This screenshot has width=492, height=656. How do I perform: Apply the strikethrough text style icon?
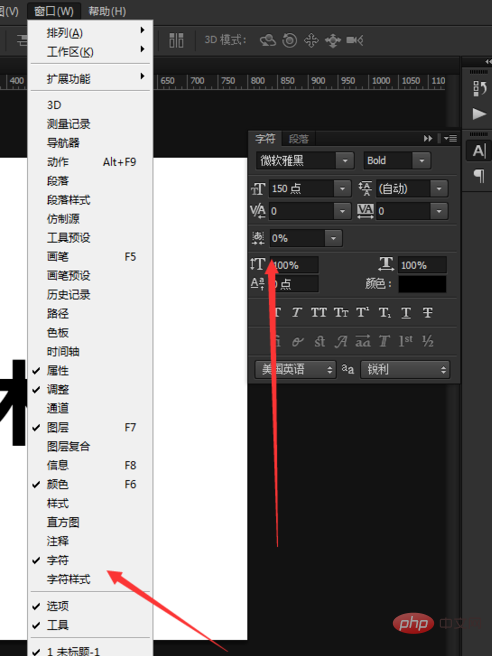pos(427,313)
